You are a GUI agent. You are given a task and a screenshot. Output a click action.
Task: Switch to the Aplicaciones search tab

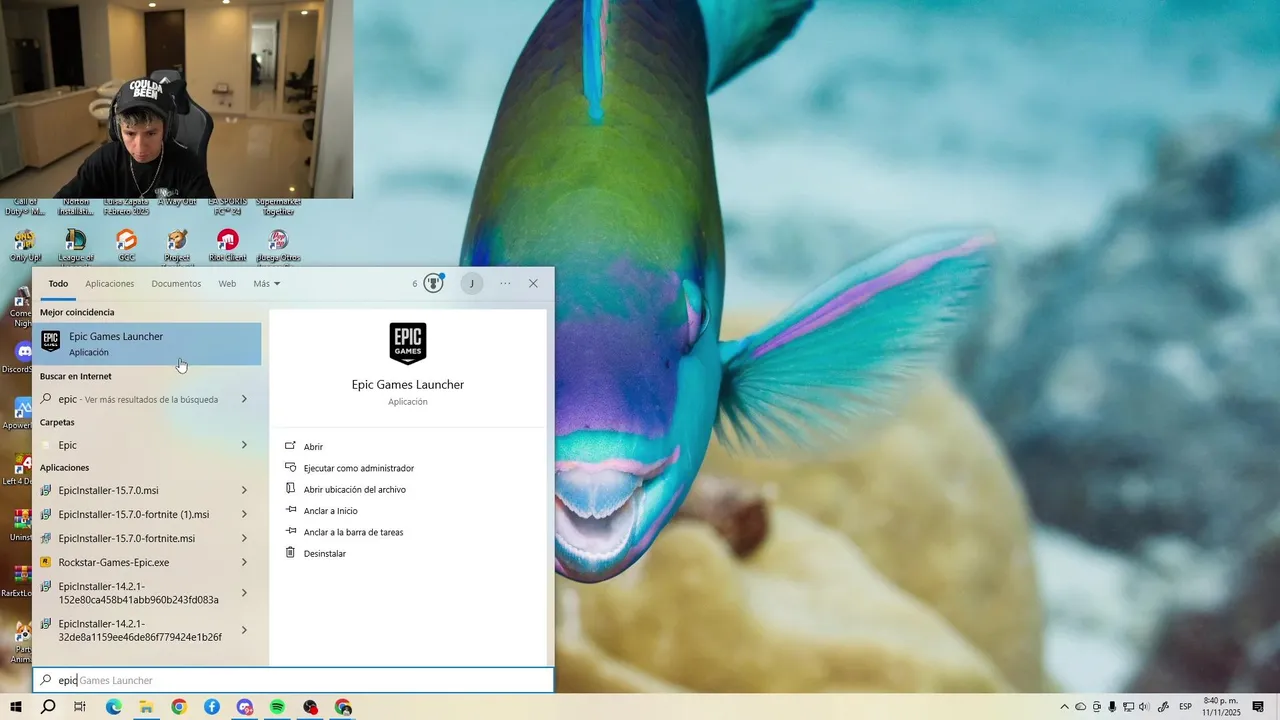pyautogui.click(x=109, y=283)
